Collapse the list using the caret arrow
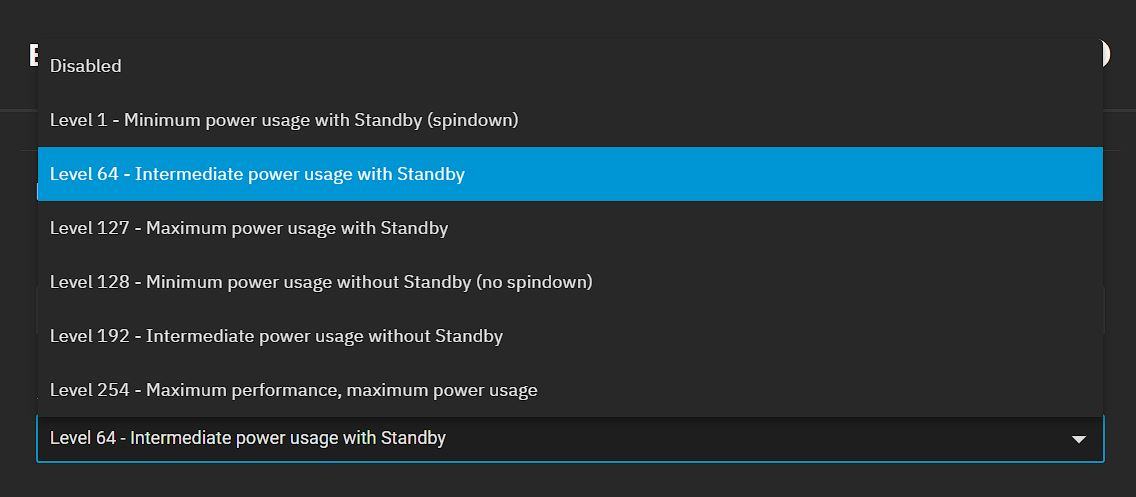The image size is (1136, 497). pyautogui.click(x=1079, y=439)
